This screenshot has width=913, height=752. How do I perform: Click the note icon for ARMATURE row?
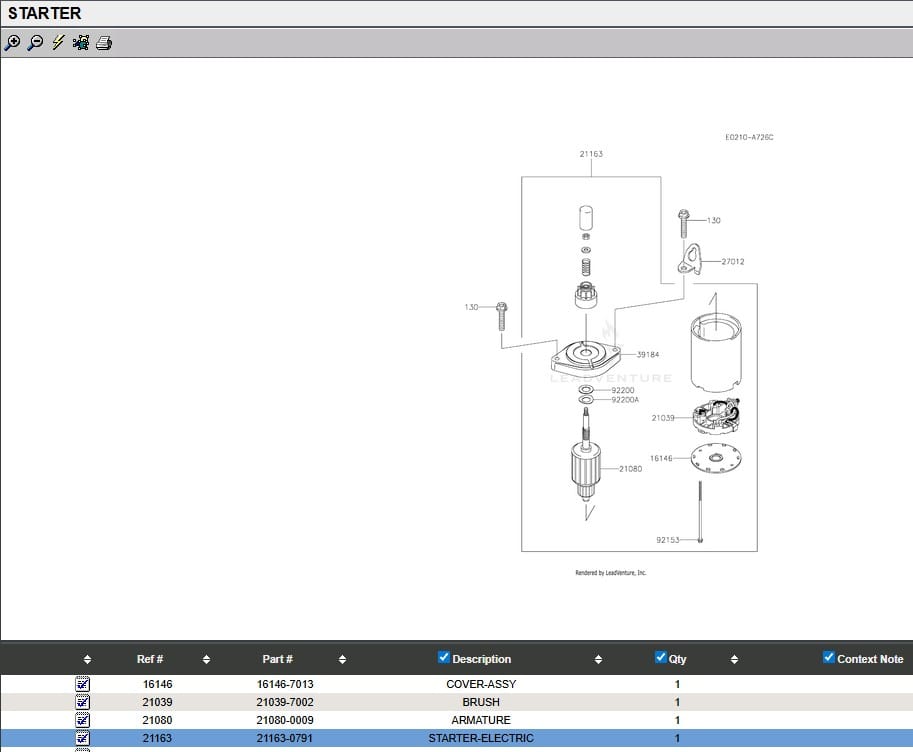point(83,720)
